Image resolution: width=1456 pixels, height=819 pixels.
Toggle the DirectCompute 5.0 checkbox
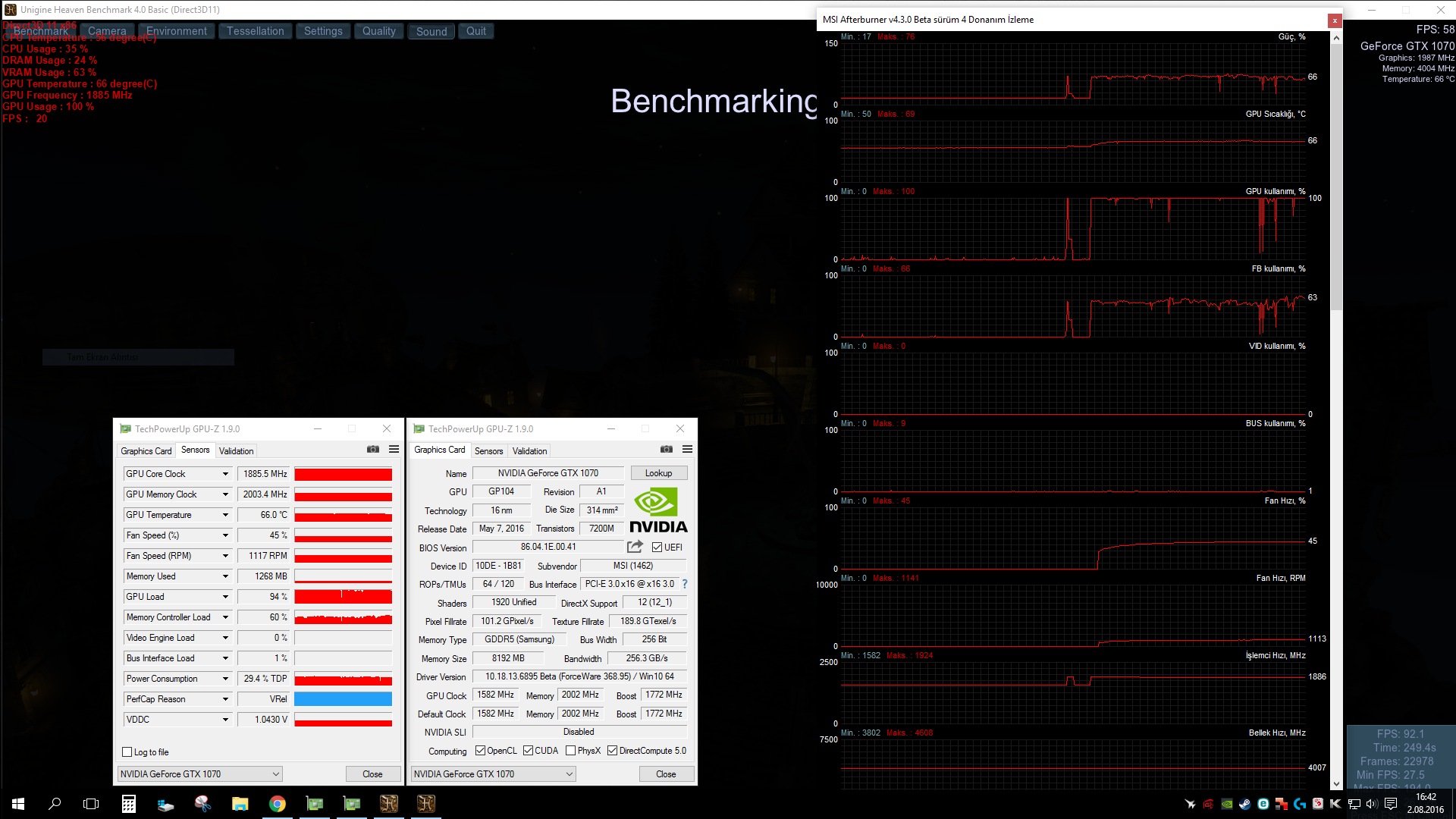click(613, 751)
